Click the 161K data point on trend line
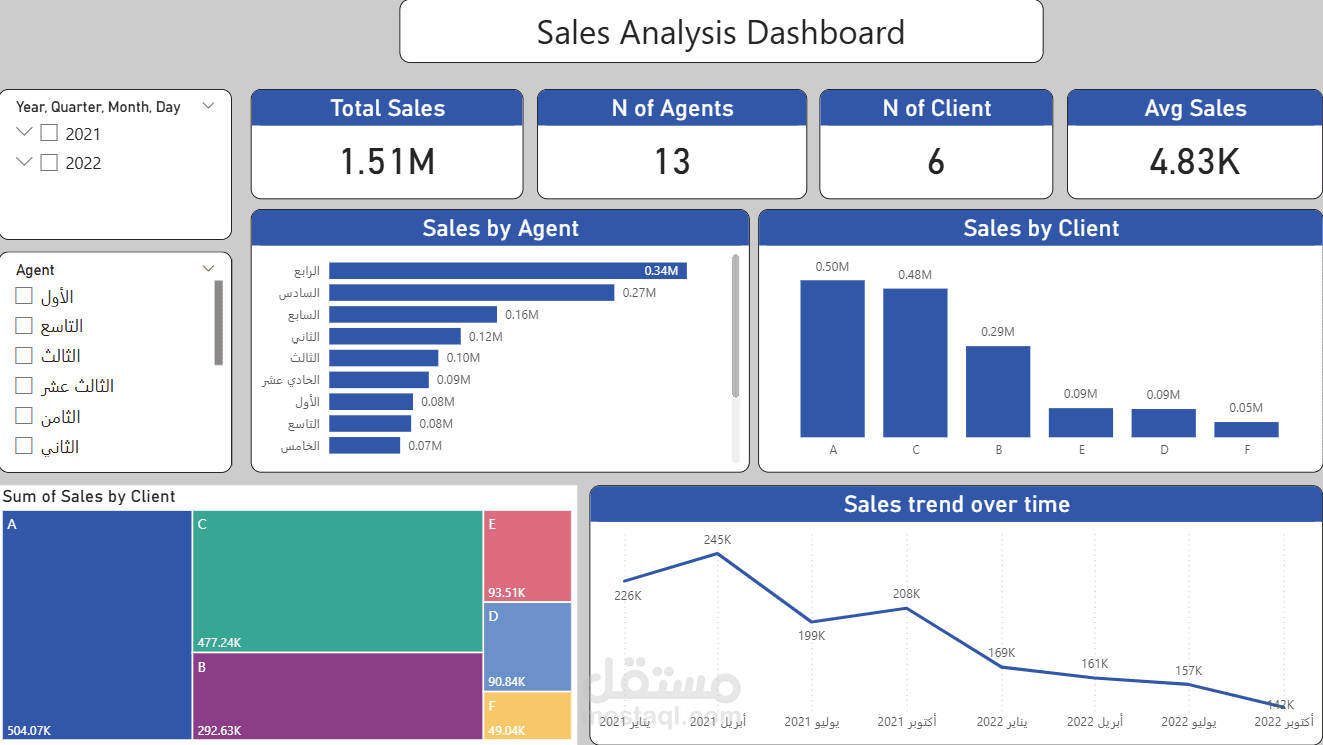Viewport: 1323px width, 745px height. click(1095, 678)
